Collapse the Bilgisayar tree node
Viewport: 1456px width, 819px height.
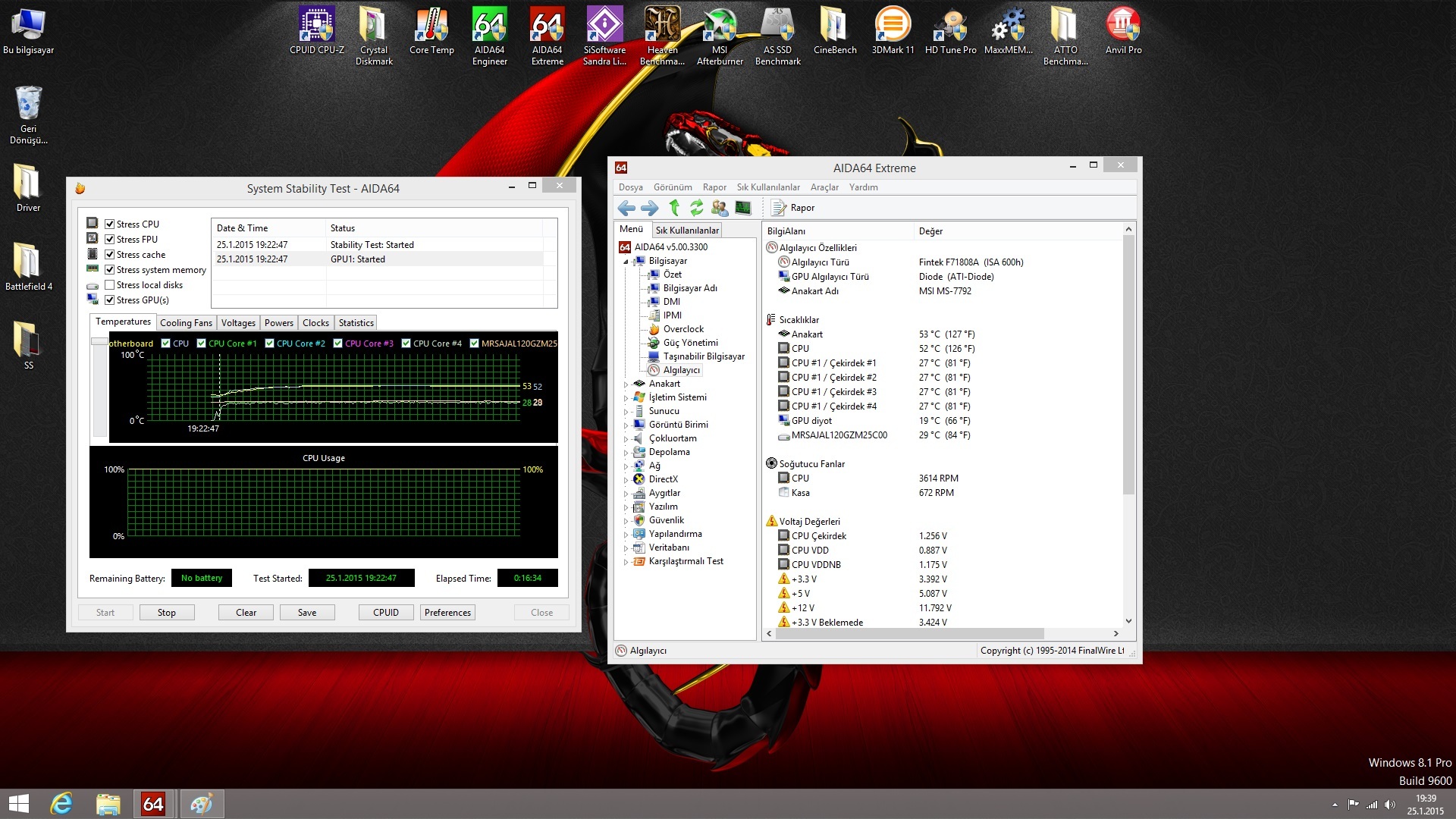pyautogui.click(x=626, y=262)
